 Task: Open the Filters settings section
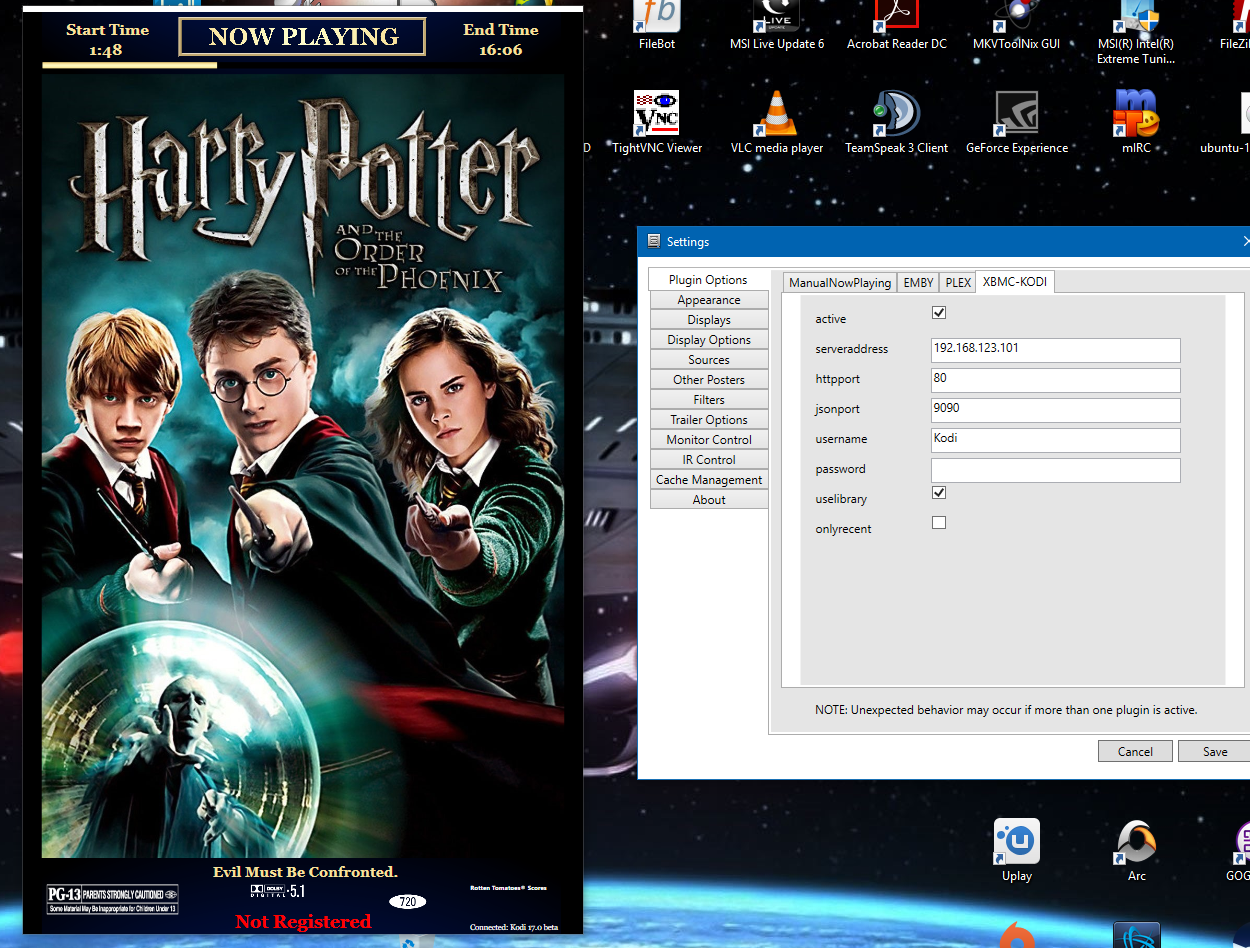(x=709, y=400)
